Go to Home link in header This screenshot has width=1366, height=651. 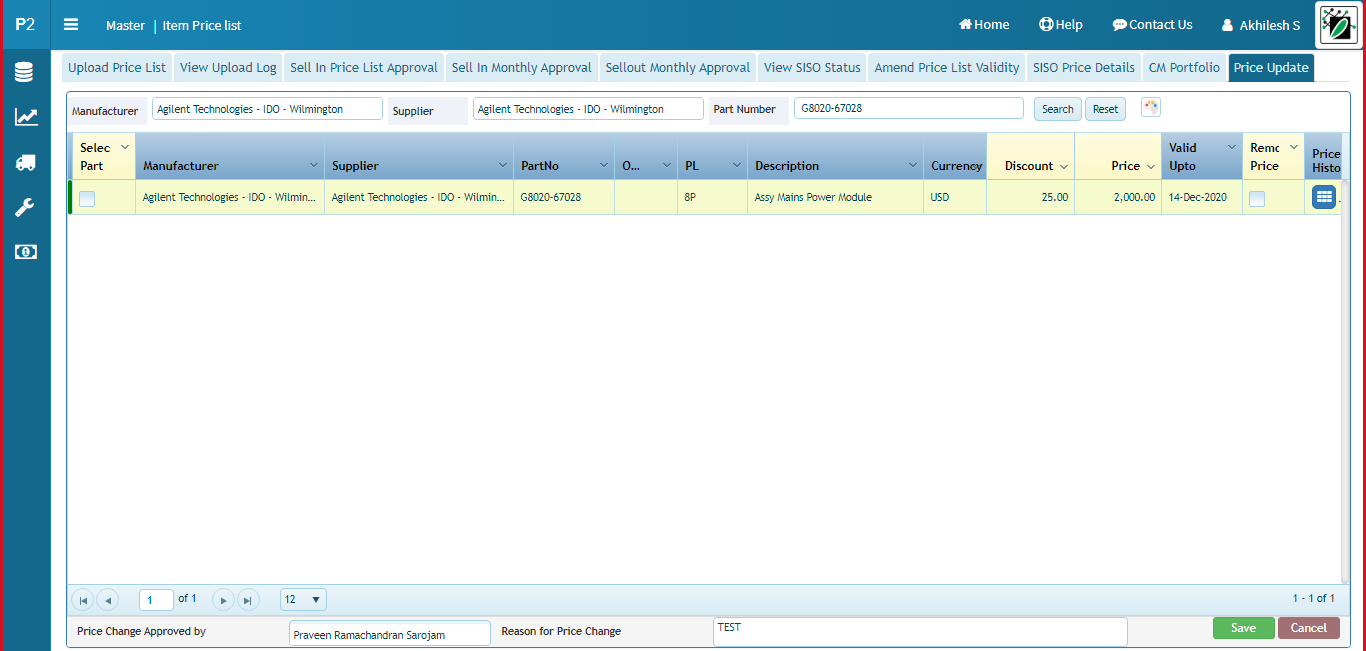click(984, 25)
